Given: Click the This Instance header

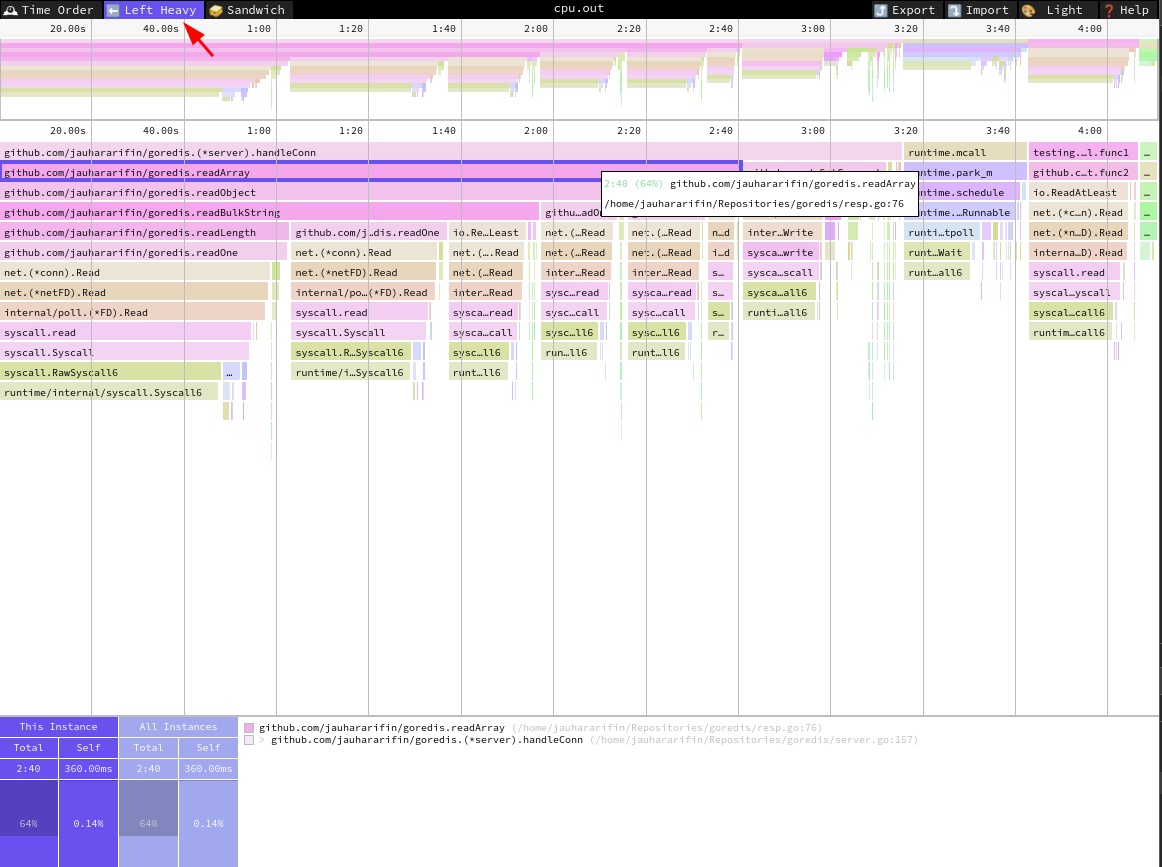Looking at the screenshot, I should point(59,727).
